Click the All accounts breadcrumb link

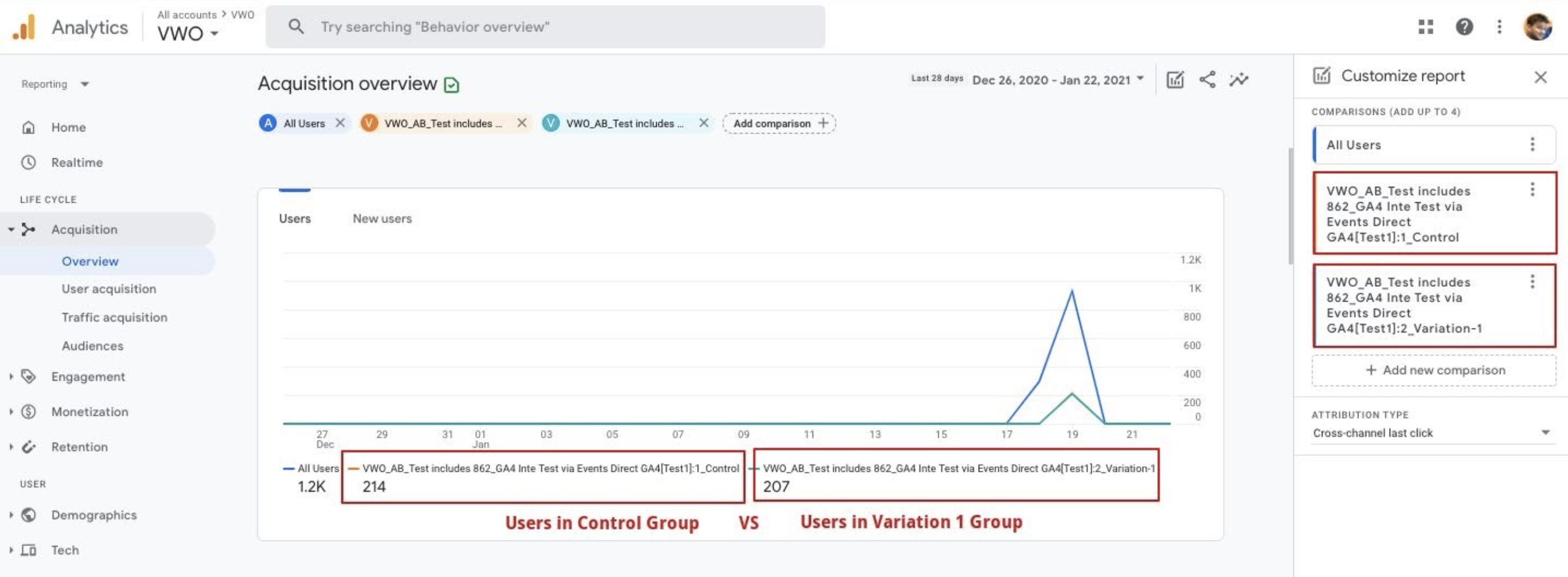click(186, 15)
